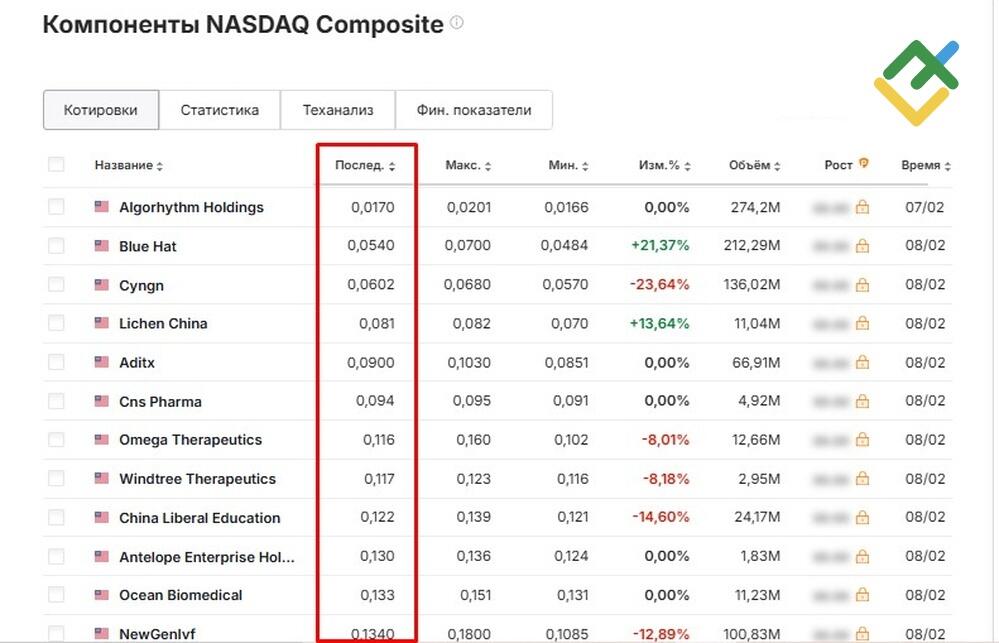This screenshot has width=999, height=643.
Task: Click the premium badge next to Рост header
Action: pyautogui.click(x=863, y=163)
